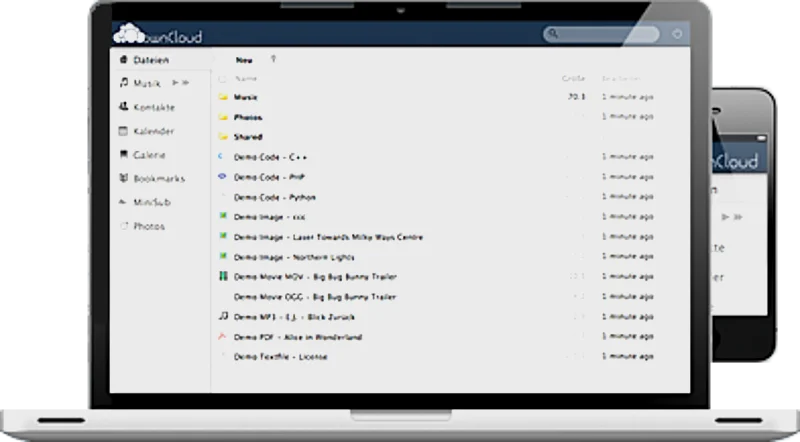Open the settings gear icon in header
This screenshot has width=800, height=442.
pos(677,34)
